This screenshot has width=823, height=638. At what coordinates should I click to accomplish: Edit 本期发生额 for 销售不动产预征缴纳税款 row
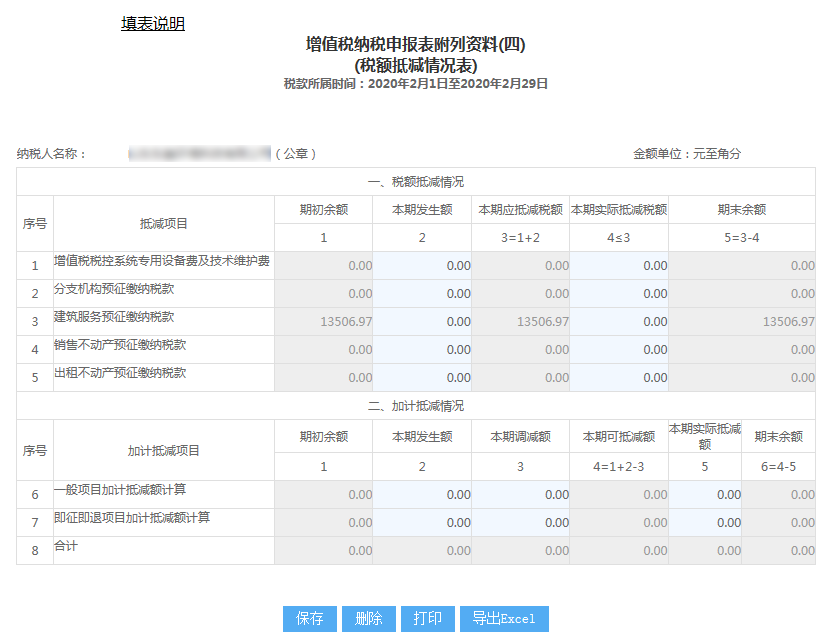tap(422, 349)
